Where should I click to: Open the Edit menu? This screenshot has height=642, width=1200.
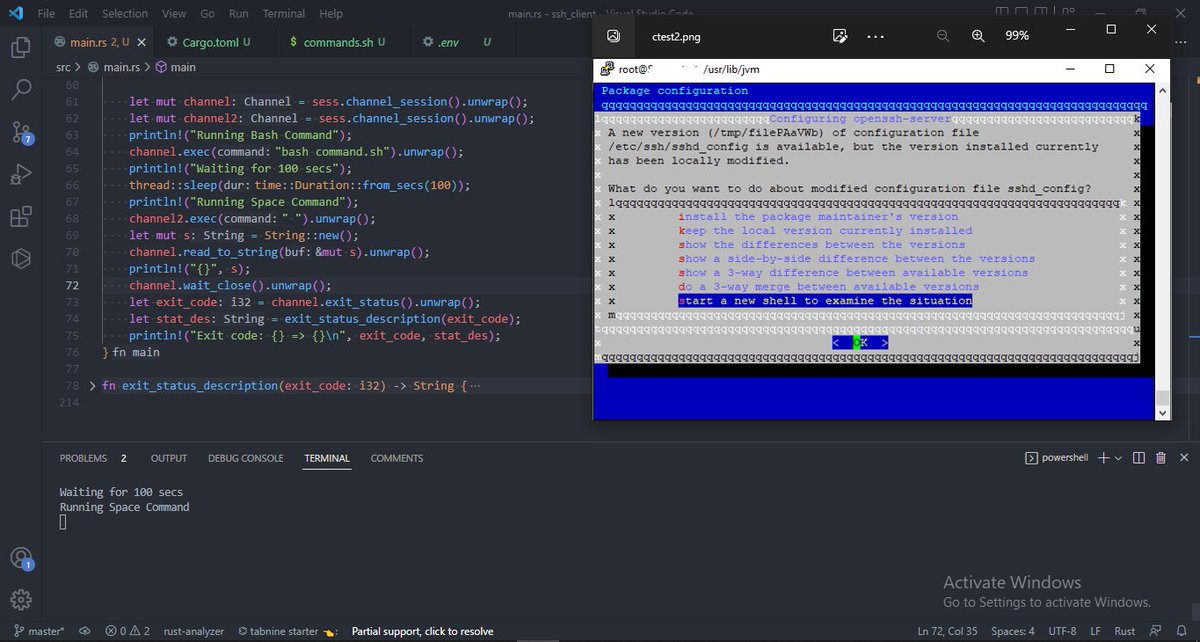pos(79,14)
